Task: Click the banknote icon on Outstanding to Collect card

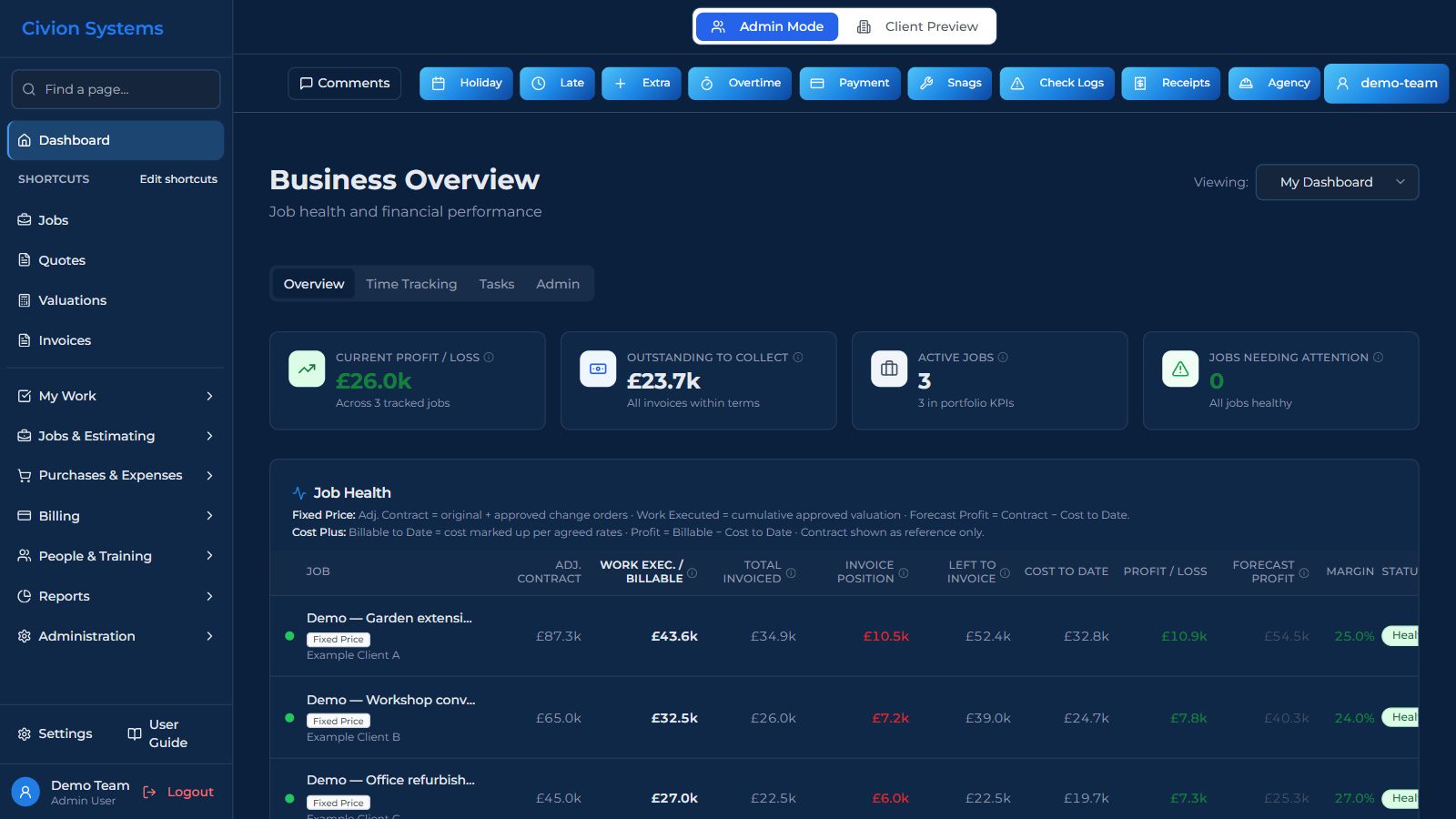Action: pos(598,369)
